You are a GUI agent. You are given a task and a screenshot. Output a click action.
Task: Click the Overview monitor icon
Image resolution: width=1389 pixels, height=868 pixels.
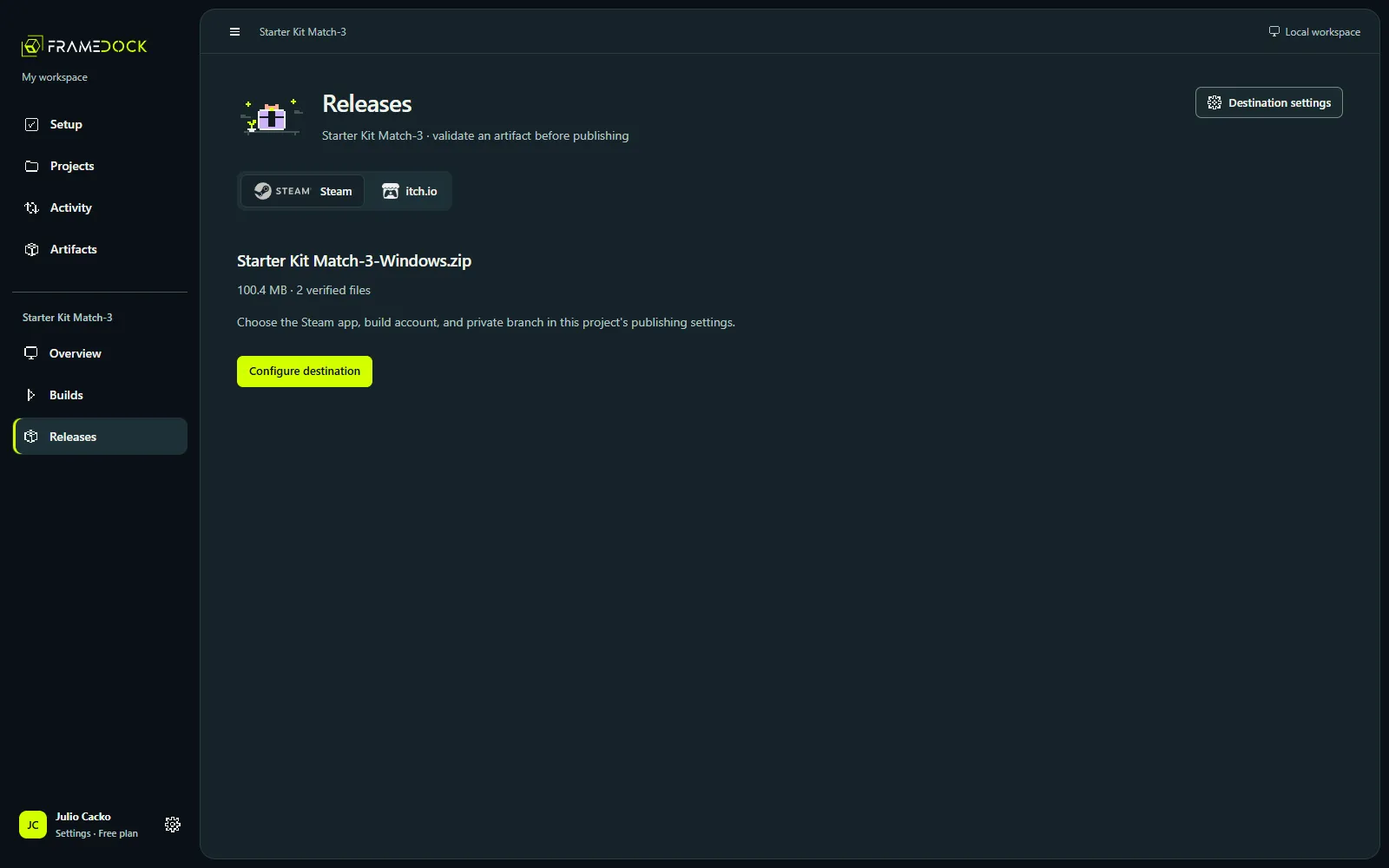click(31, 353)
